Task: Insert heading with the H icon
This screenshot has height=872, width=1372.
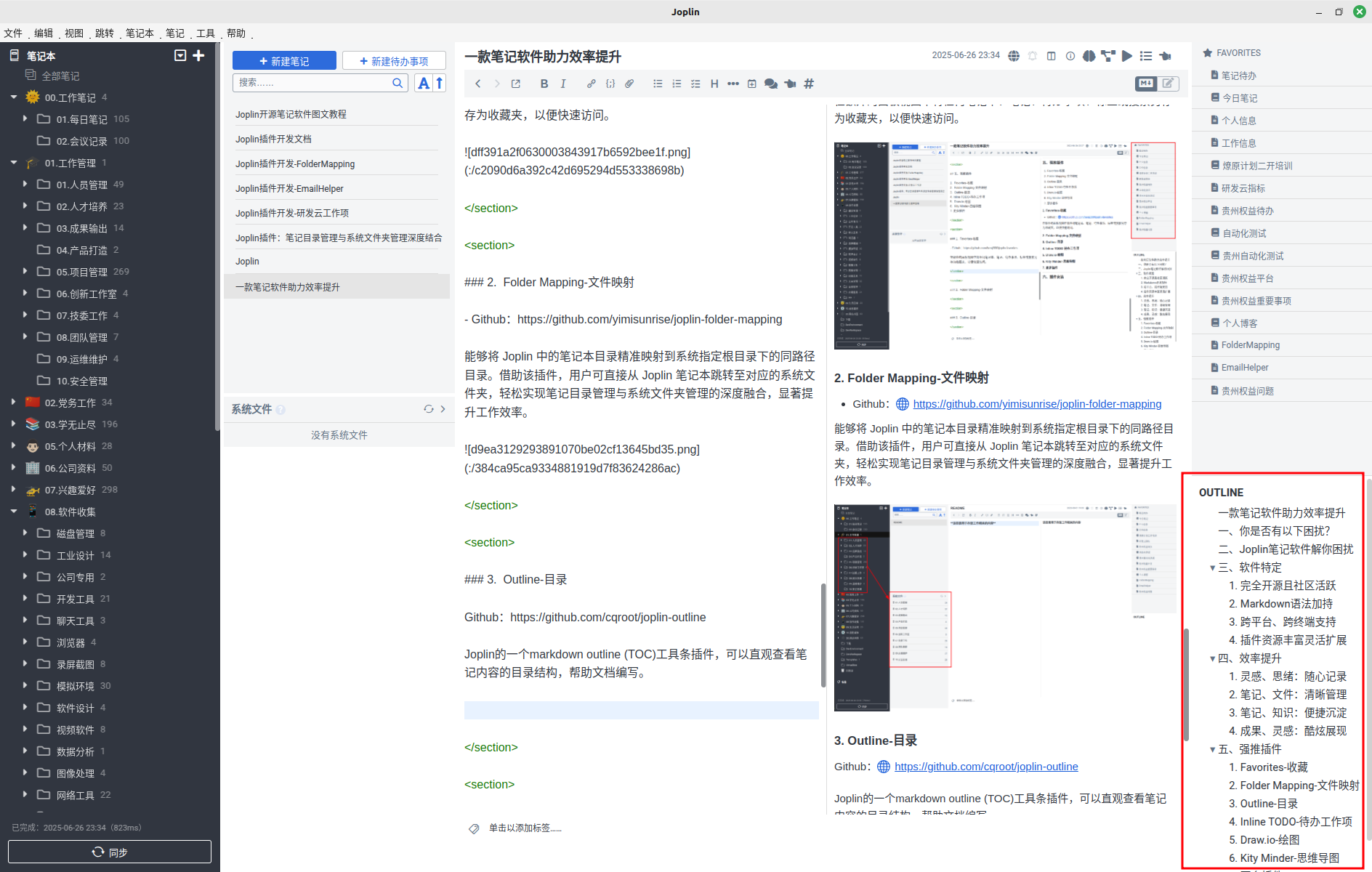Action: [714, 84]
